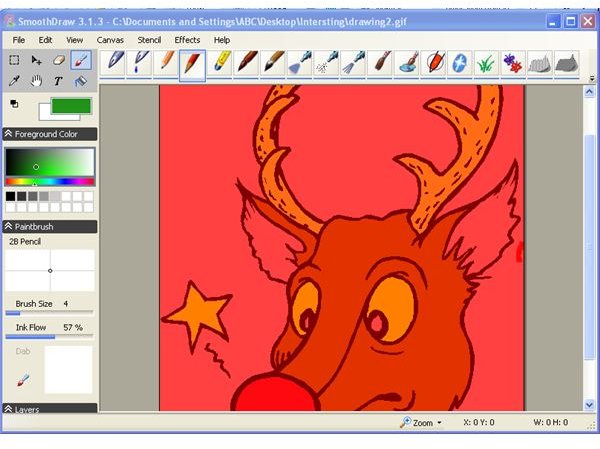Select the text tool

[59, 81]
